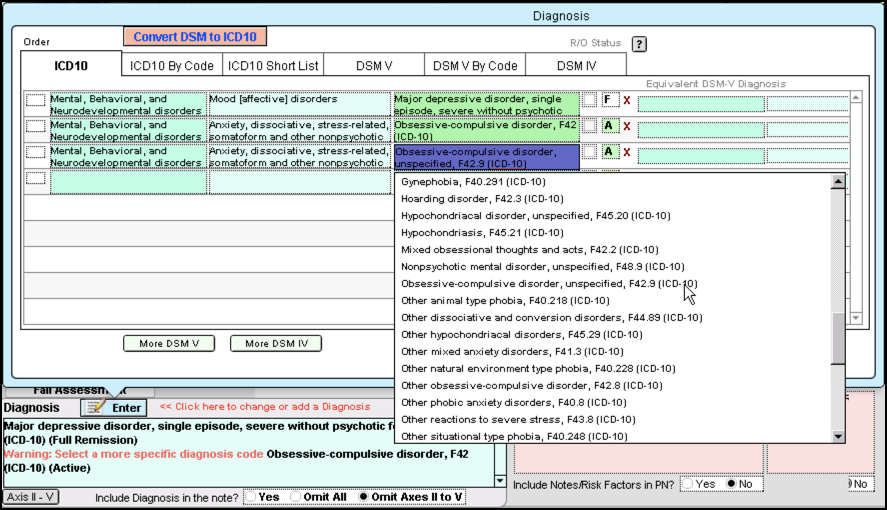Click the Diagnosis Enter pencil button
This screenshot has width=887, height=510.
(113, 407)
